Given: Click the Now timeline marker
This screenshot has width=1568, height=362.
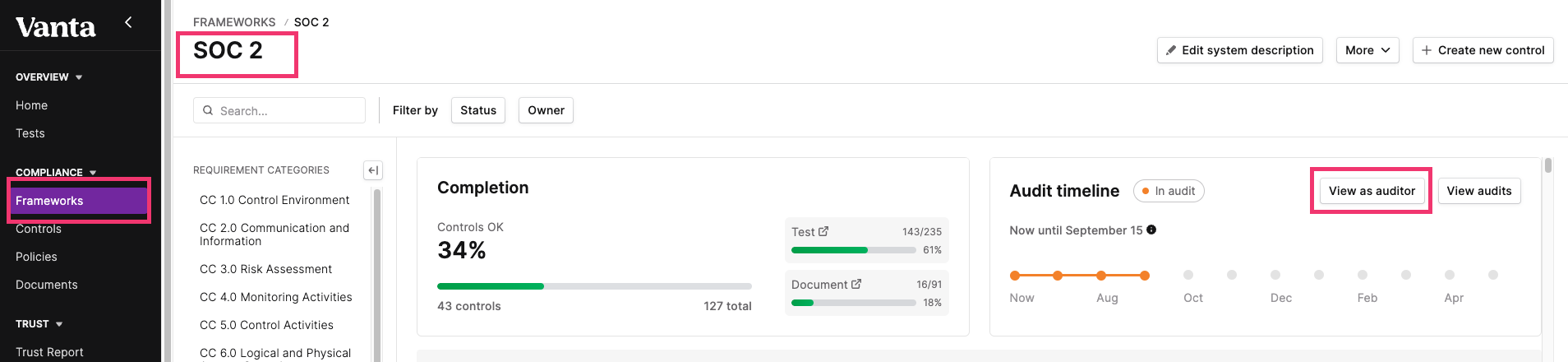Looking at the screenshot, I should (x=1015, y=276).
